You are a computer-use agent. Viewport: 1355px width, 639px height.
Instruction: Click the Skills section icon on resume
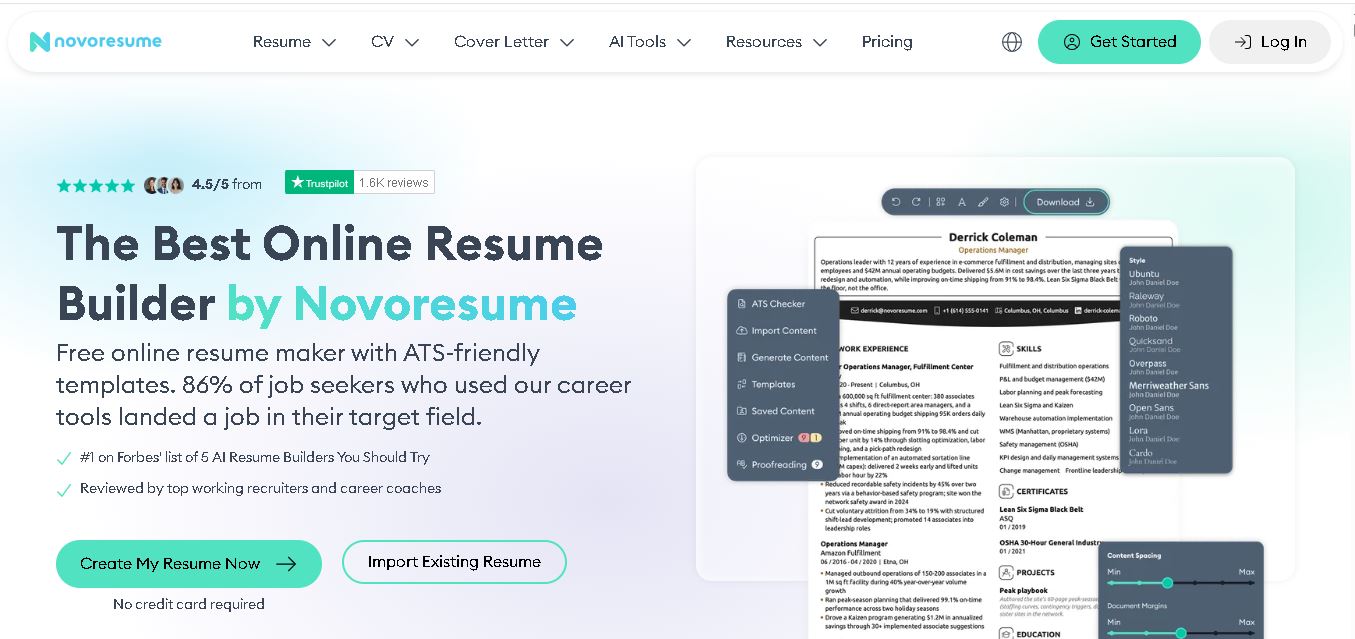(1005, 349)
